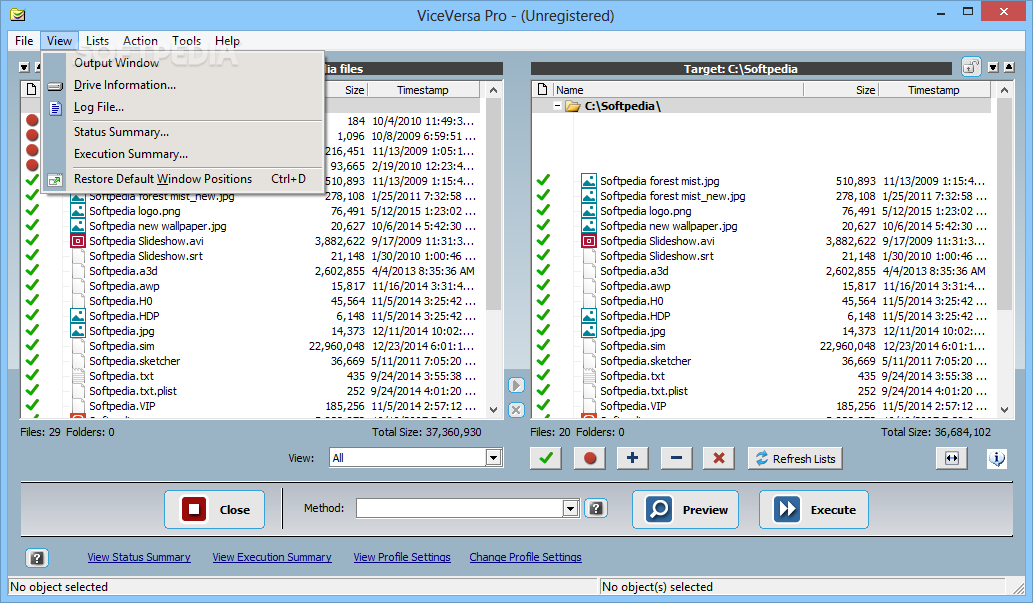Screen dimensions: 1033x603
Task: Click the Refresh Lists button
Action: (795, 458)
